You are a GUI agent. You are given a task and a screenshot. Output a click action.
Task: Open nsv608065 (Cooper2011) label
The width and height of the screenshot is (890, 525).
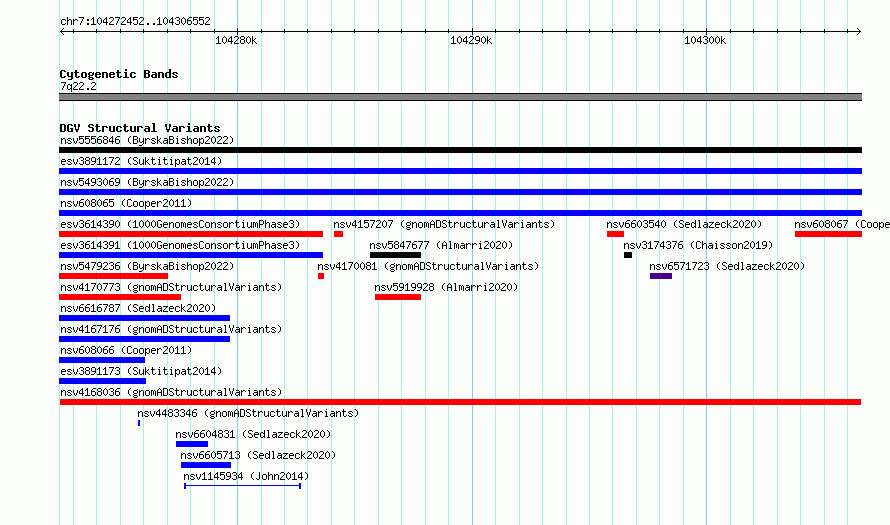pos(126,203)
